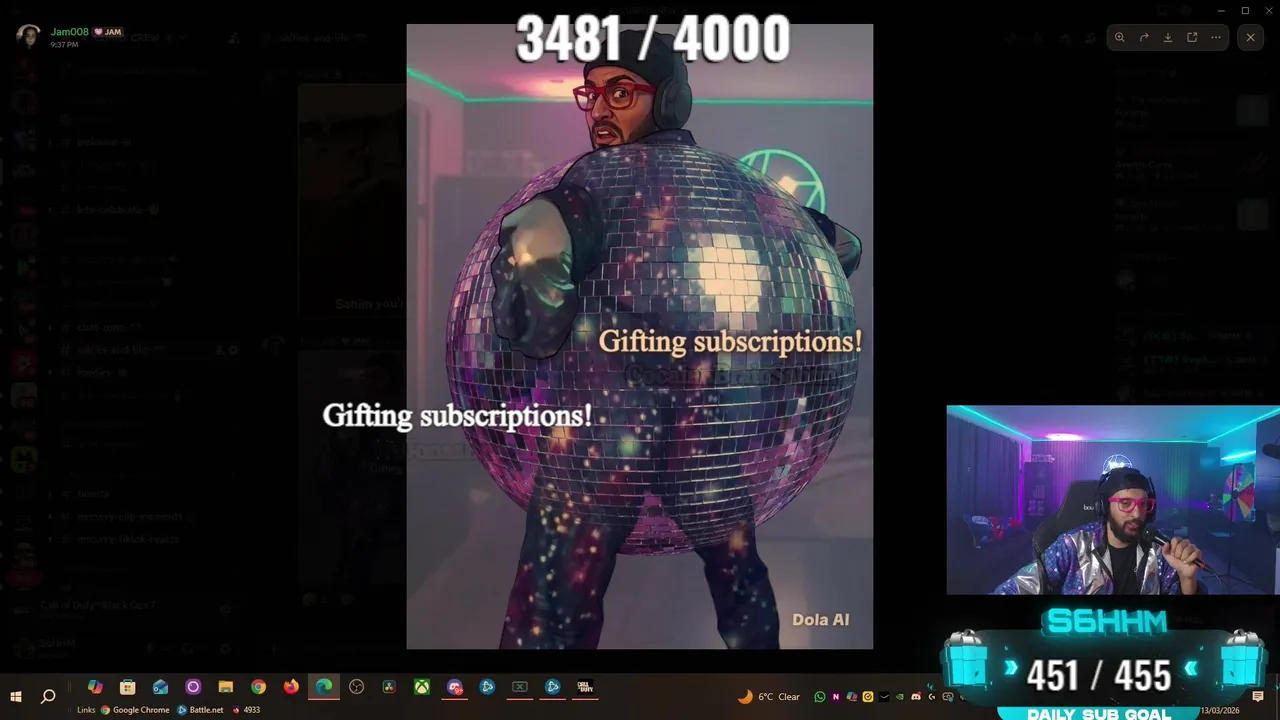
Task: Open WhatsApp from the system tray
Action: coord(820,697)
